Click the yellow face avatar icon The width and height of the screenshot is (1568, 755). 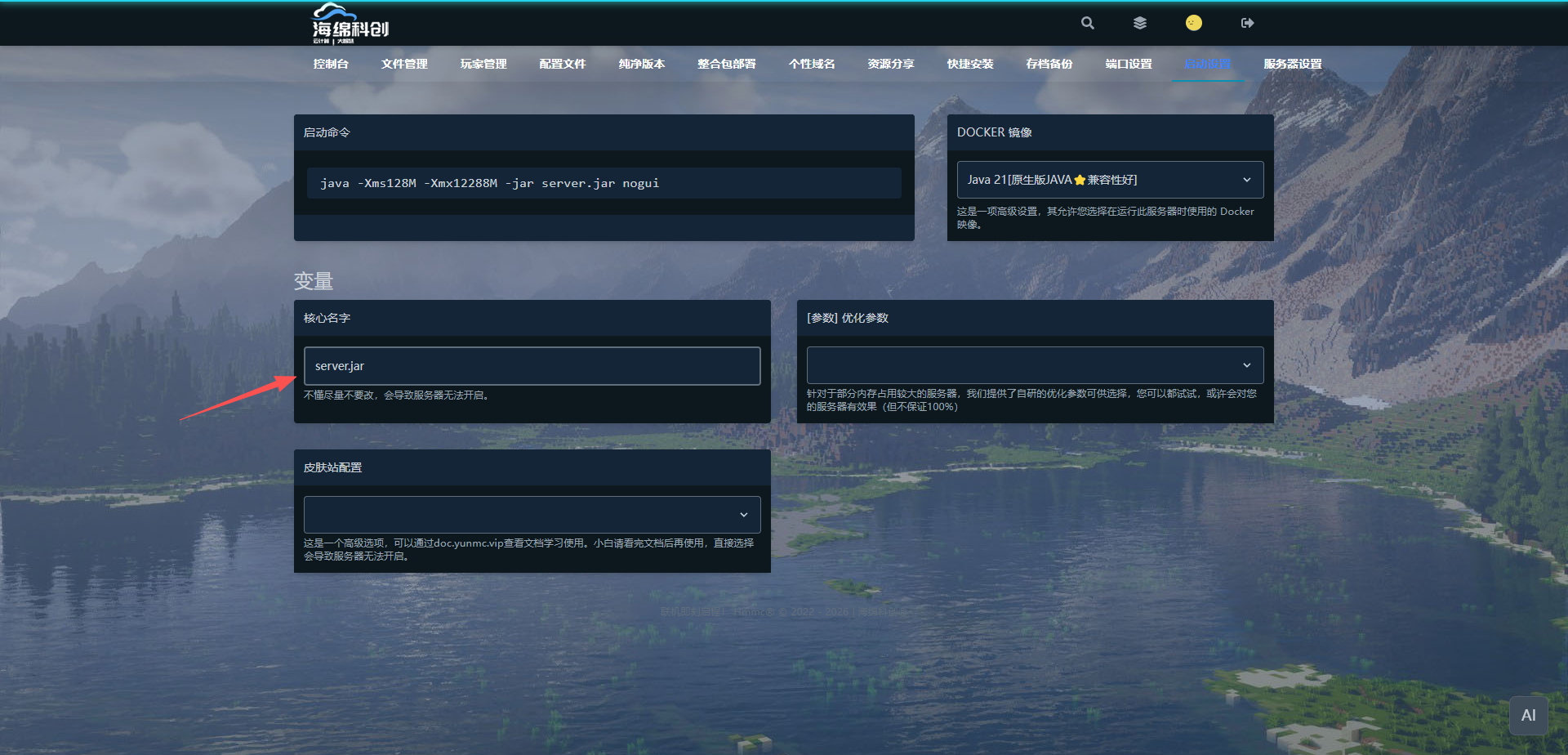pos(1193,23)
